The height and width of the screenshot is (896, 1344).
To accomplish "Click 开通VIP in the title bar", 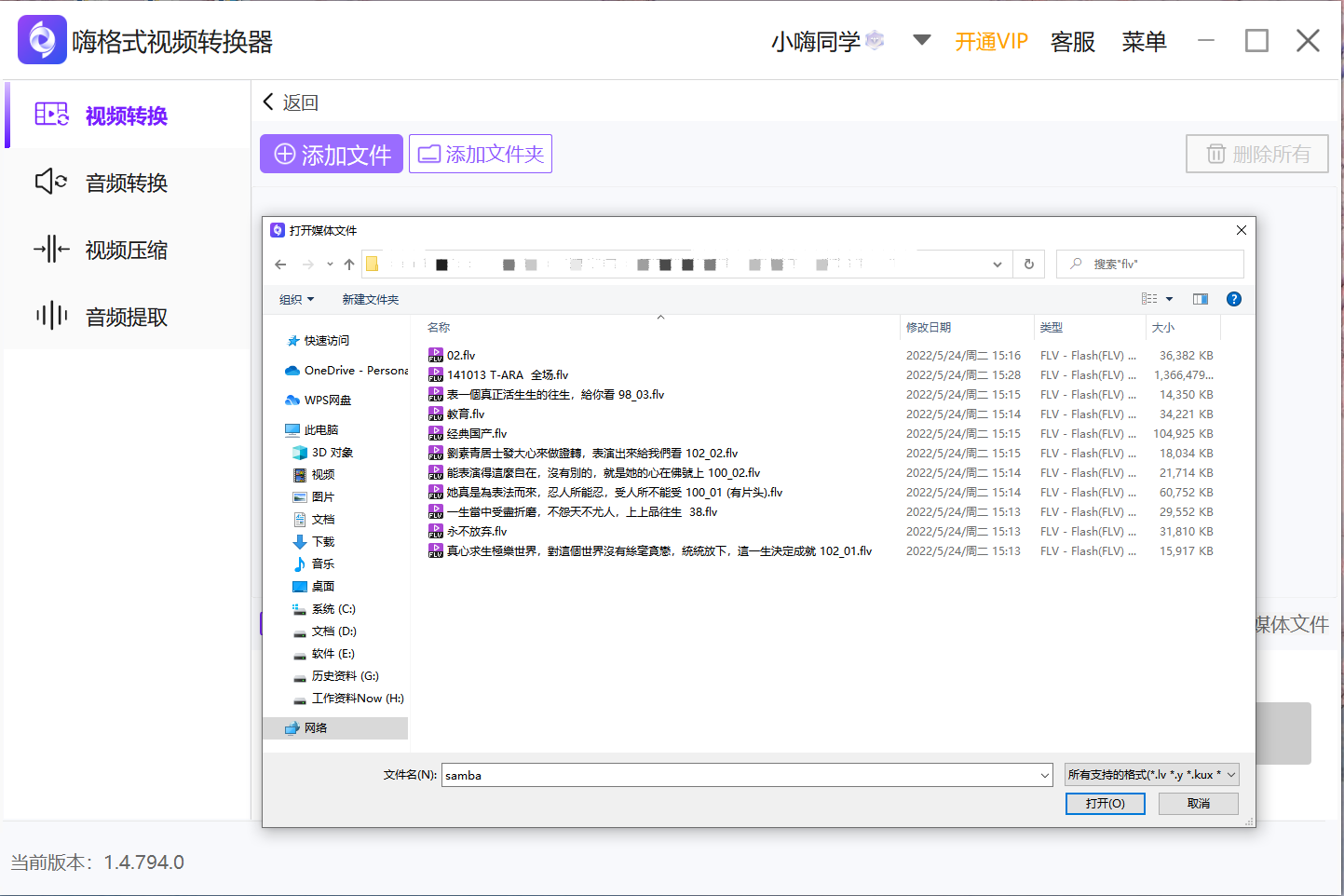I will 991,41.
